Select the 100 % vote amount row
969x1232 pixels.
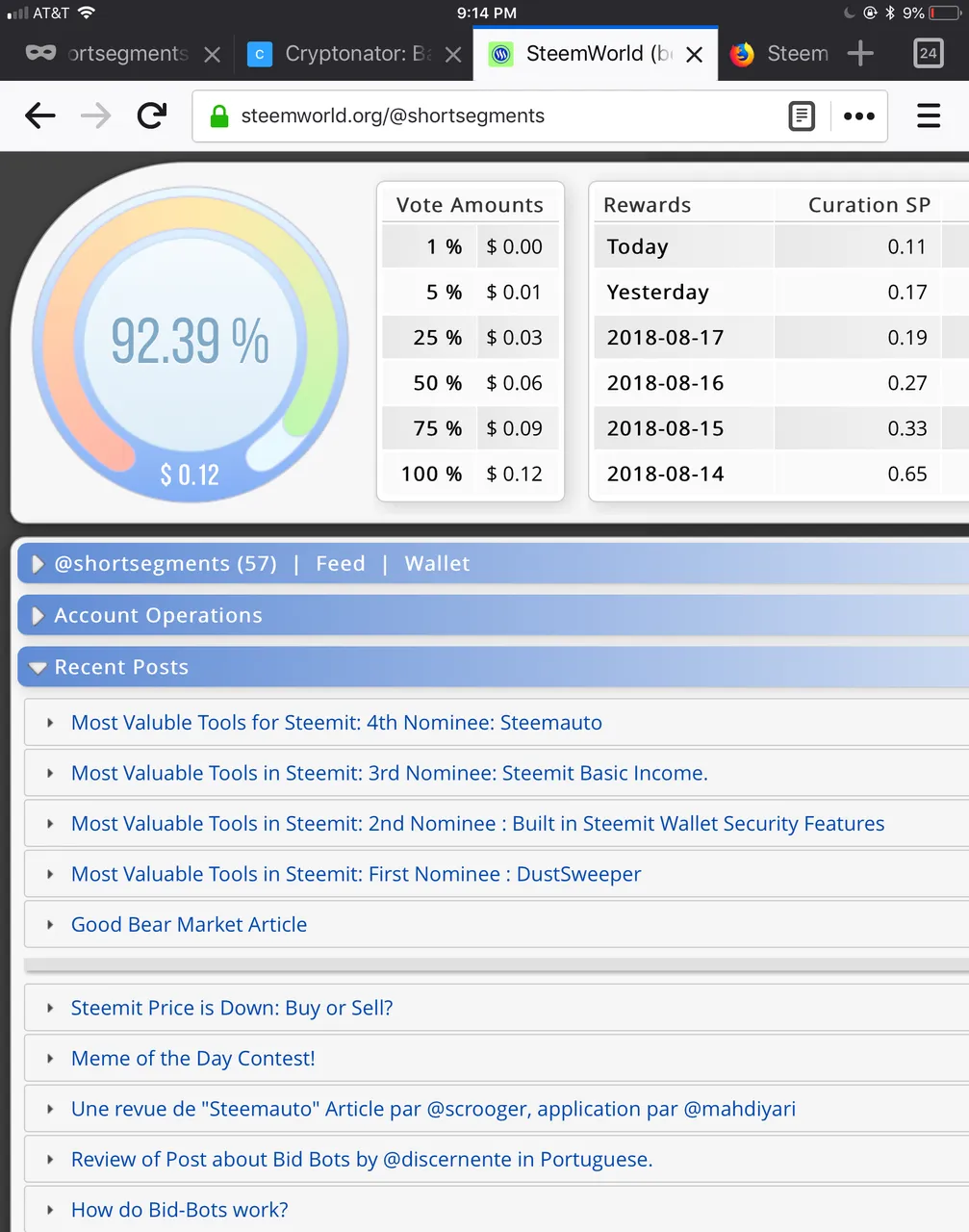coord(471,475)
